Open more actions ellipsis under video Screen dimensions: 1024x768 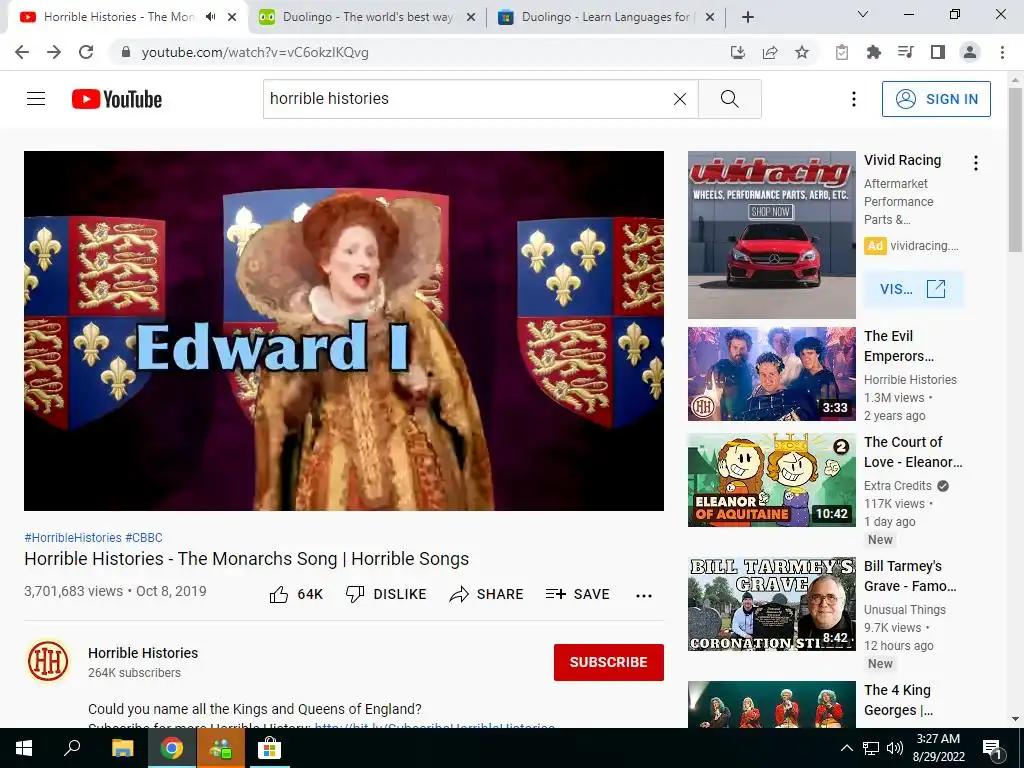coord(644,595)
